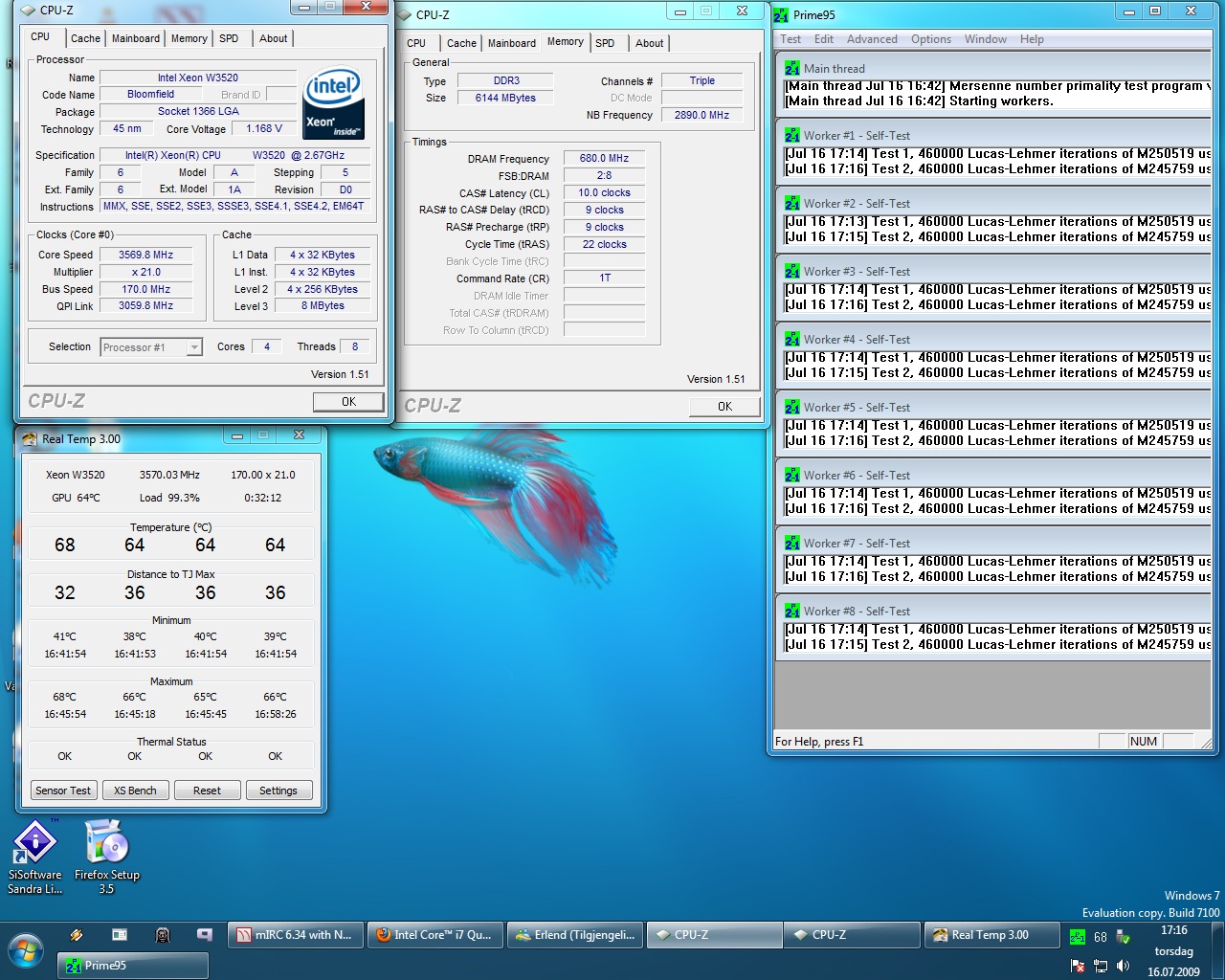This screenshot has height=980, width=1225.
Task: Switch to Erlend messenger taskbar button
Action: pyautogui.click(x=574, y=935)
